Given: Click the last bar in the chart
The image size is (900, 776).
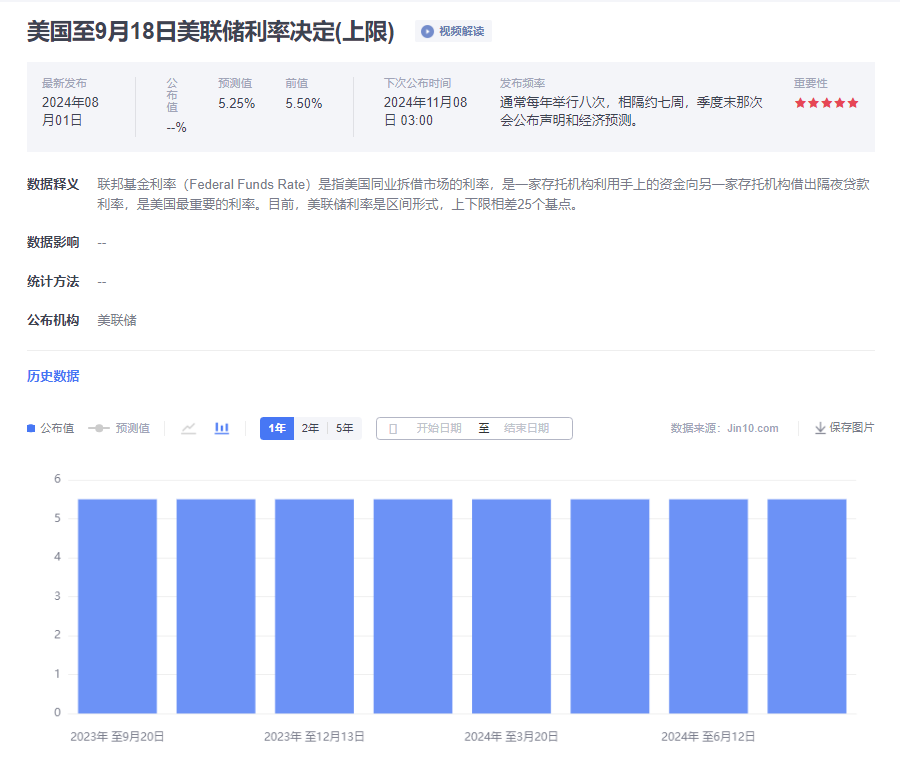Looking at the screenshot, I should coord(806,605).
